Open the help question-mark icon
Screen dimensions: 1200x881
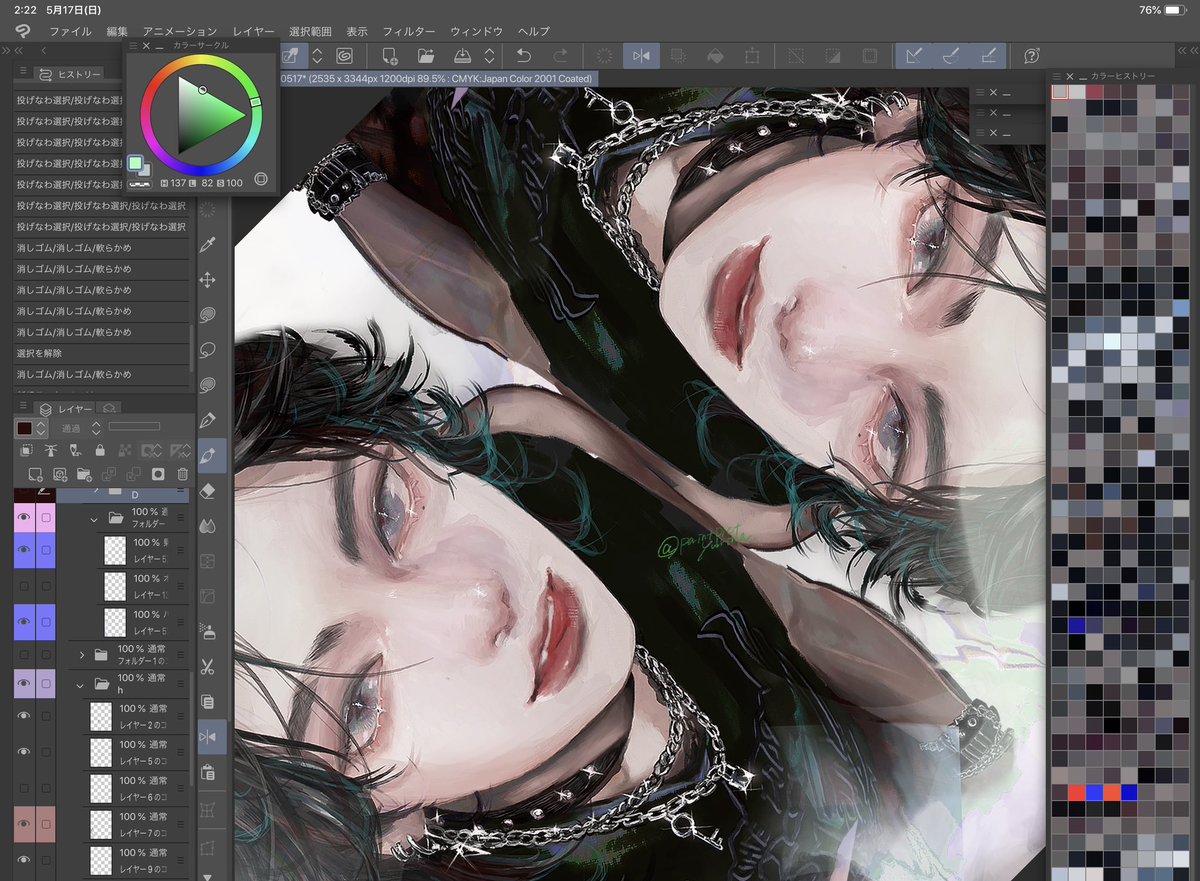coord(1032,56)
